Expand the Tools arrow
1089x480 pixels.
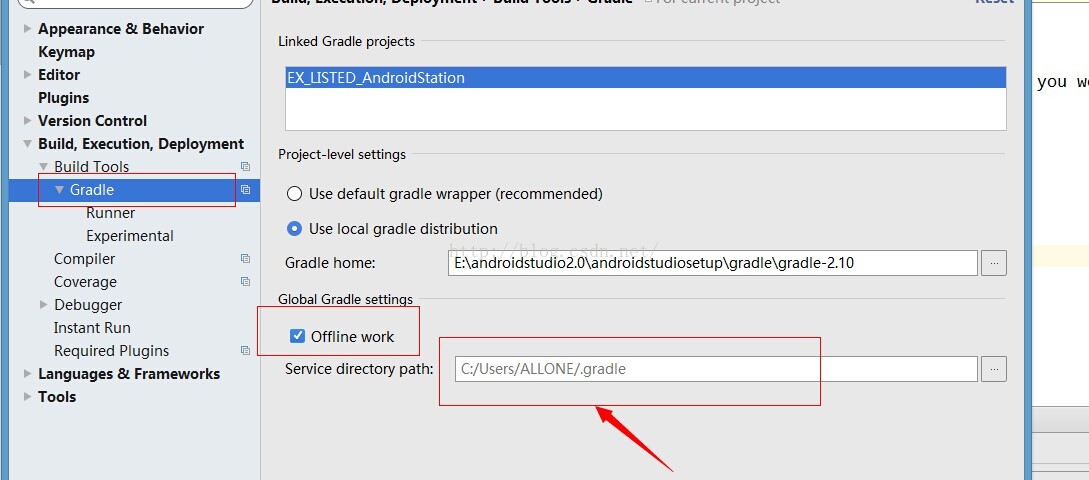tap(27, 396)
